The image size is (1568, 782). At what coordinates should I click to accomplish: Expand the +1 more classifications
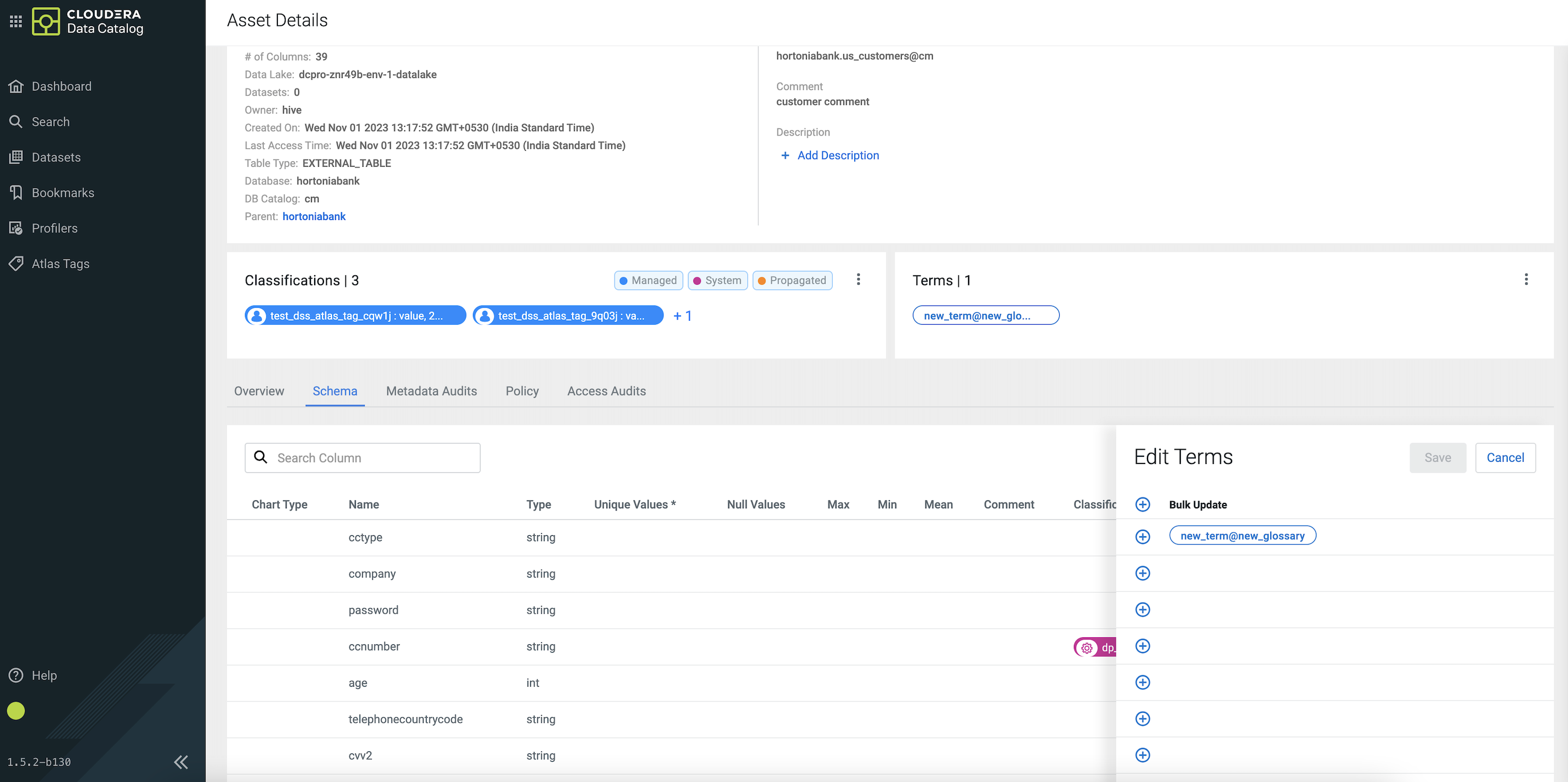click(x=683, y=315)
